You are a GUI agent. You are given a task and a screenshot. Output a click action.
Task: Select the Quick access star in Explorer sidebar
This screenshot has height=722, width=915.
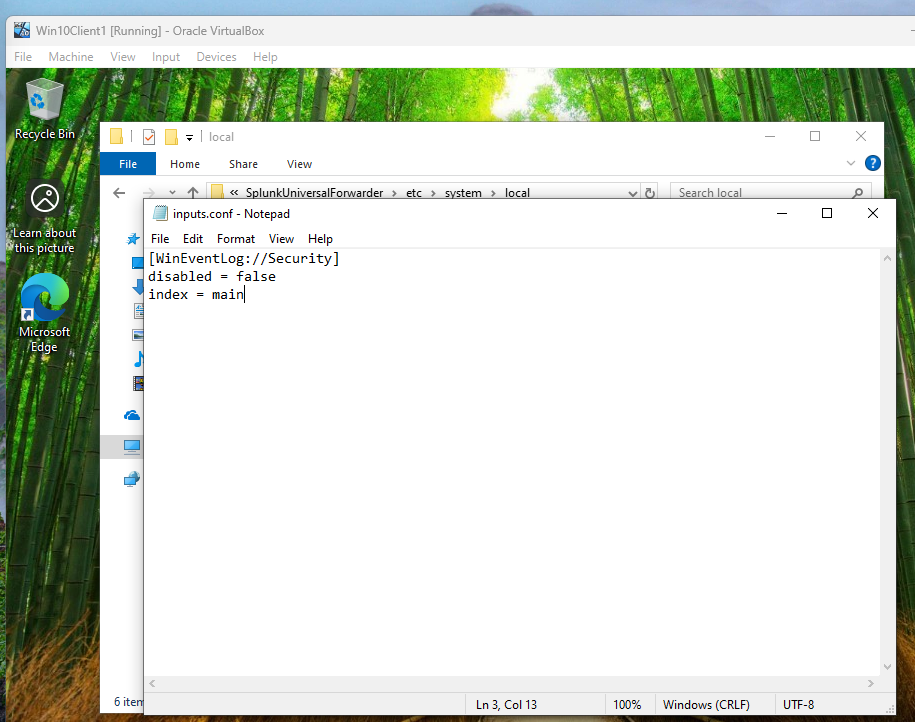pos(133,239)
